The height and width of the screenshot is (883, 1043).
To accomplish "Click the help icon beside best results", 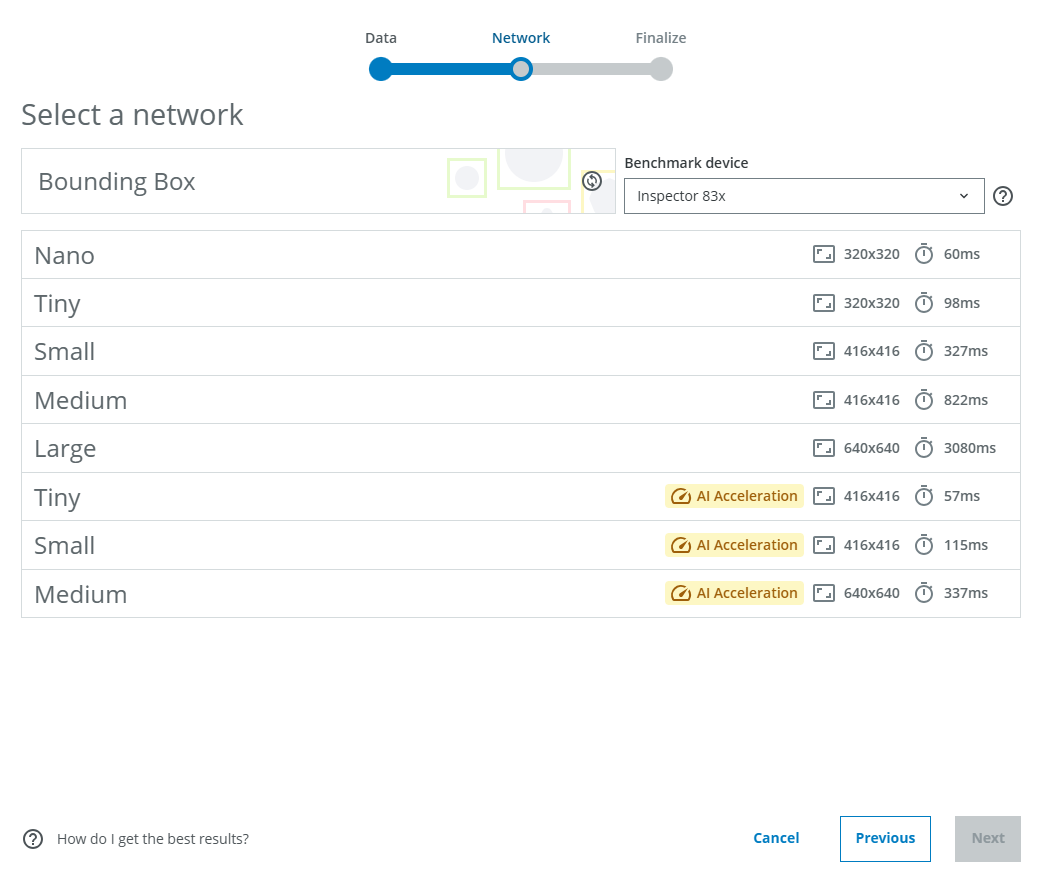I will click(33, 839).
